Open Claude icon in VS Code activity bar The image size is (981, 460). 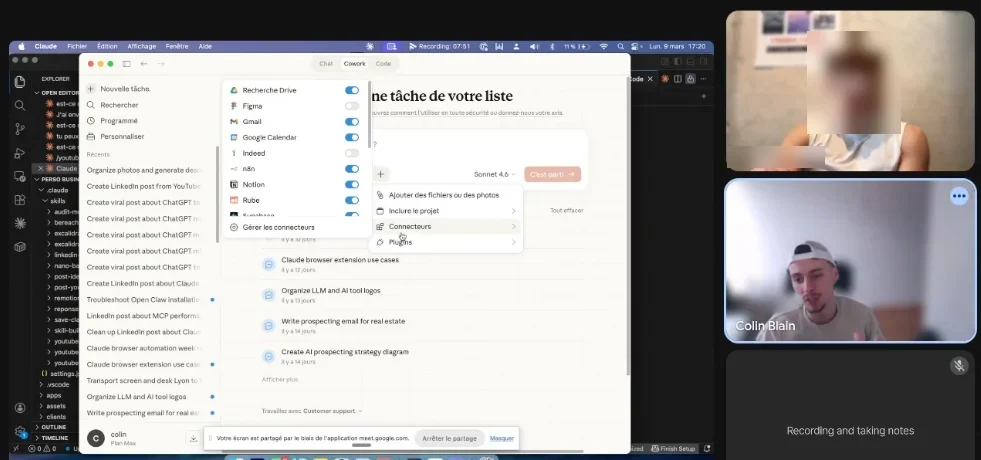click(19, 223)
